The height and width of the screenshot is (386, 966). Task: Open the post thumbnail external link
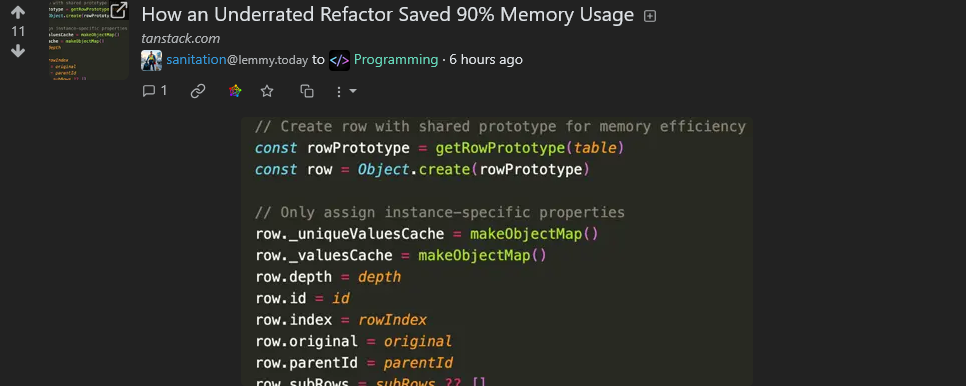coord(90,40)
